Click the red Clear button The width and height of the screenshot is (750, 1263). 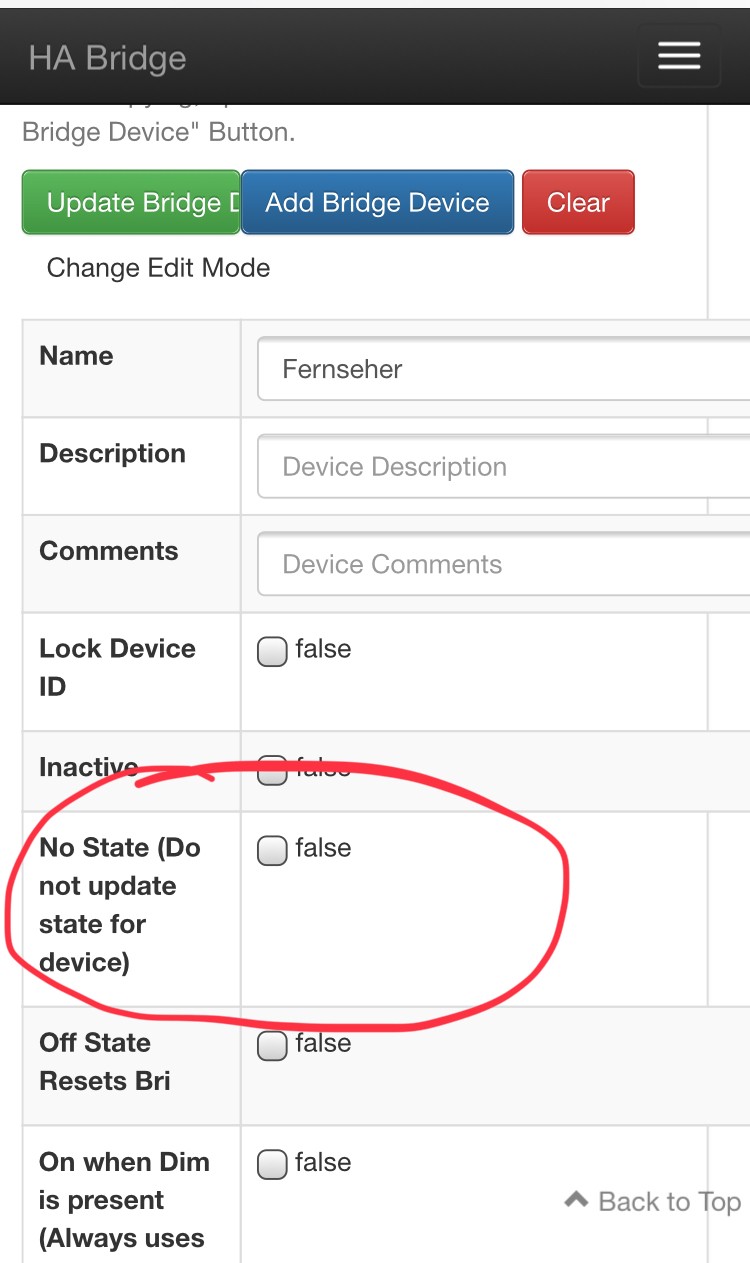[578, 203]
